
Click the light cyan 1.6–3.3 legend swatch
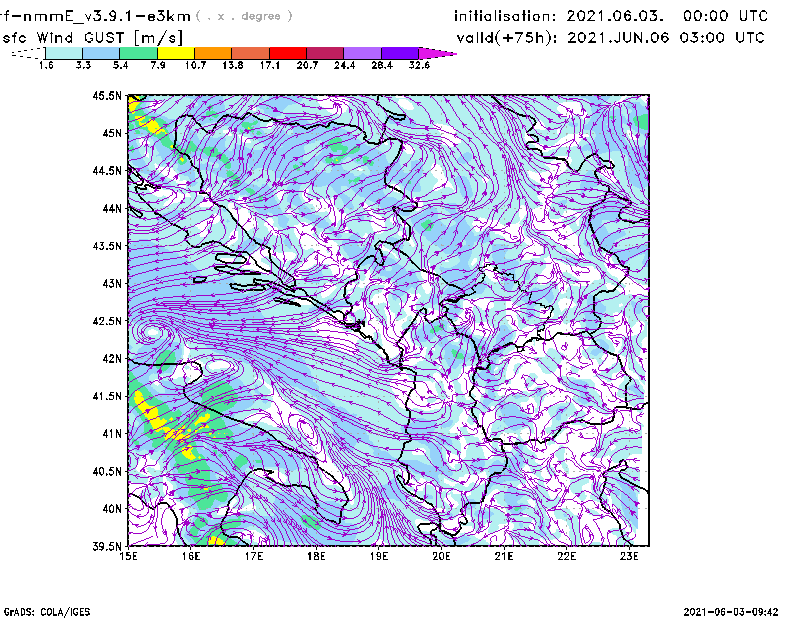point(64,53)
